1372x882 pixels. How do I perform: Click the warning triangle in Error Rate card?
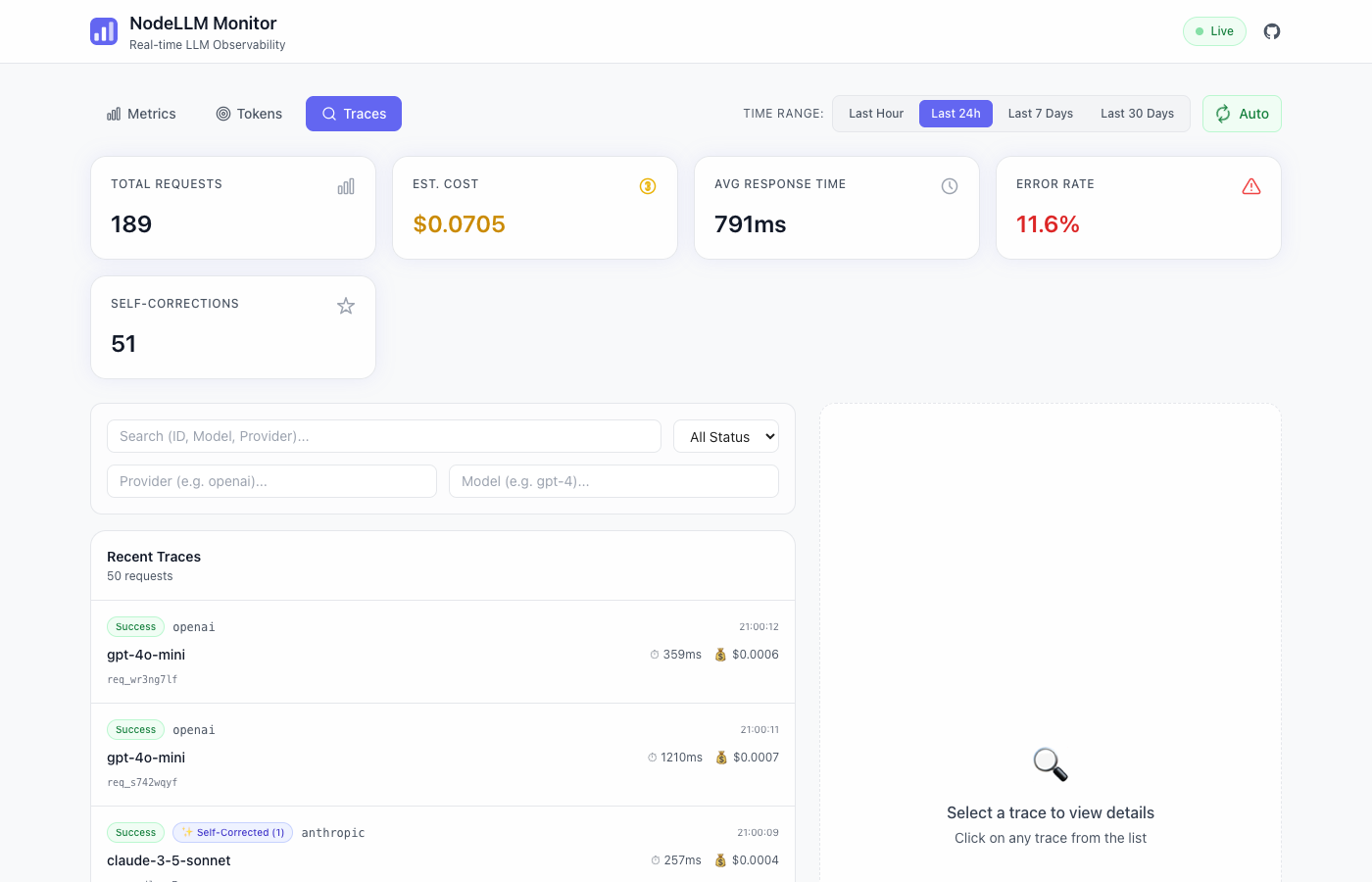[1251, 186]
